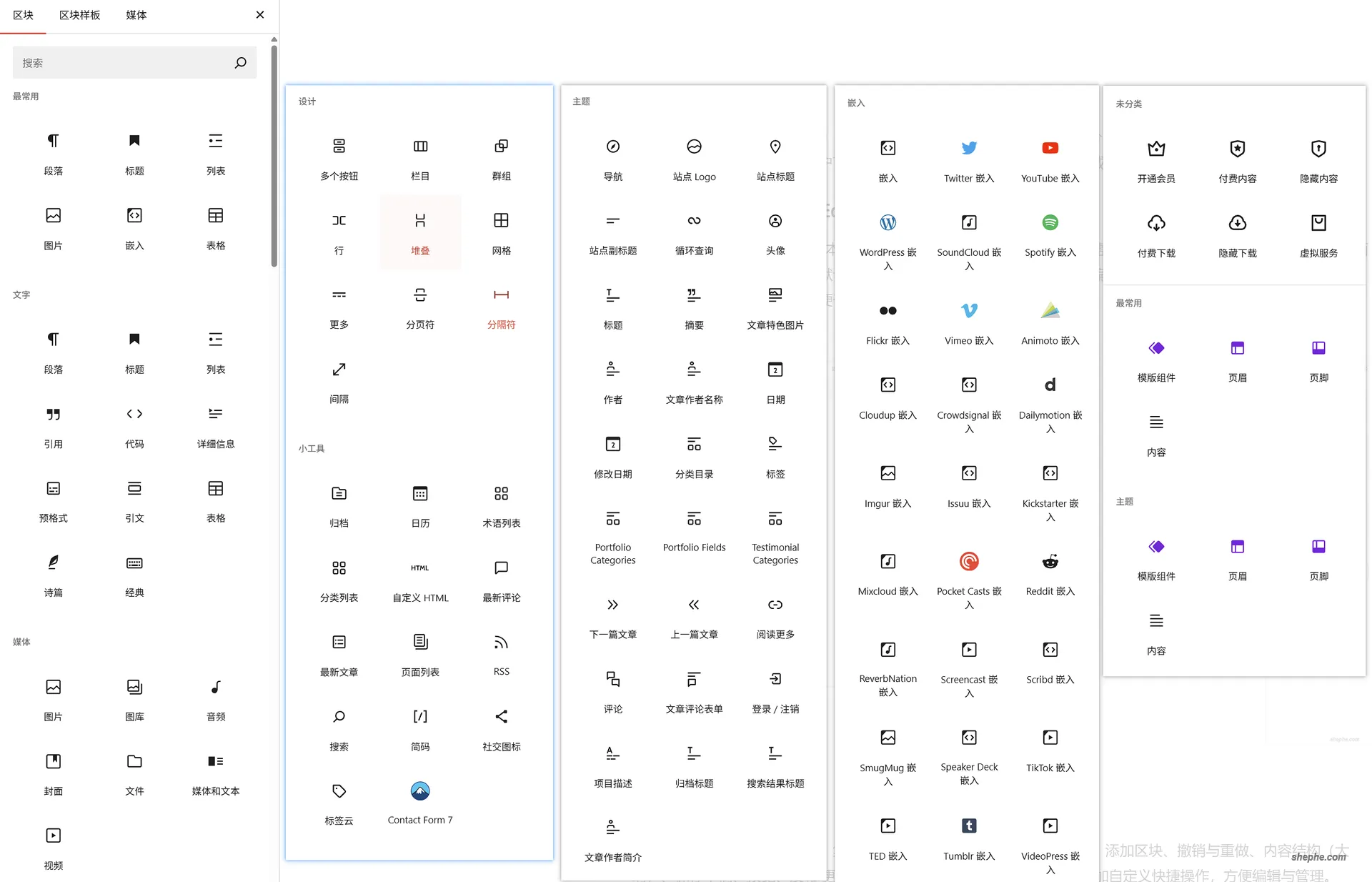The height and width of the screenshot is (882, 1372).
Task: Select the 堆叠 (Stack) block icon
Action: pyautogui.click(x=420, y=220)
